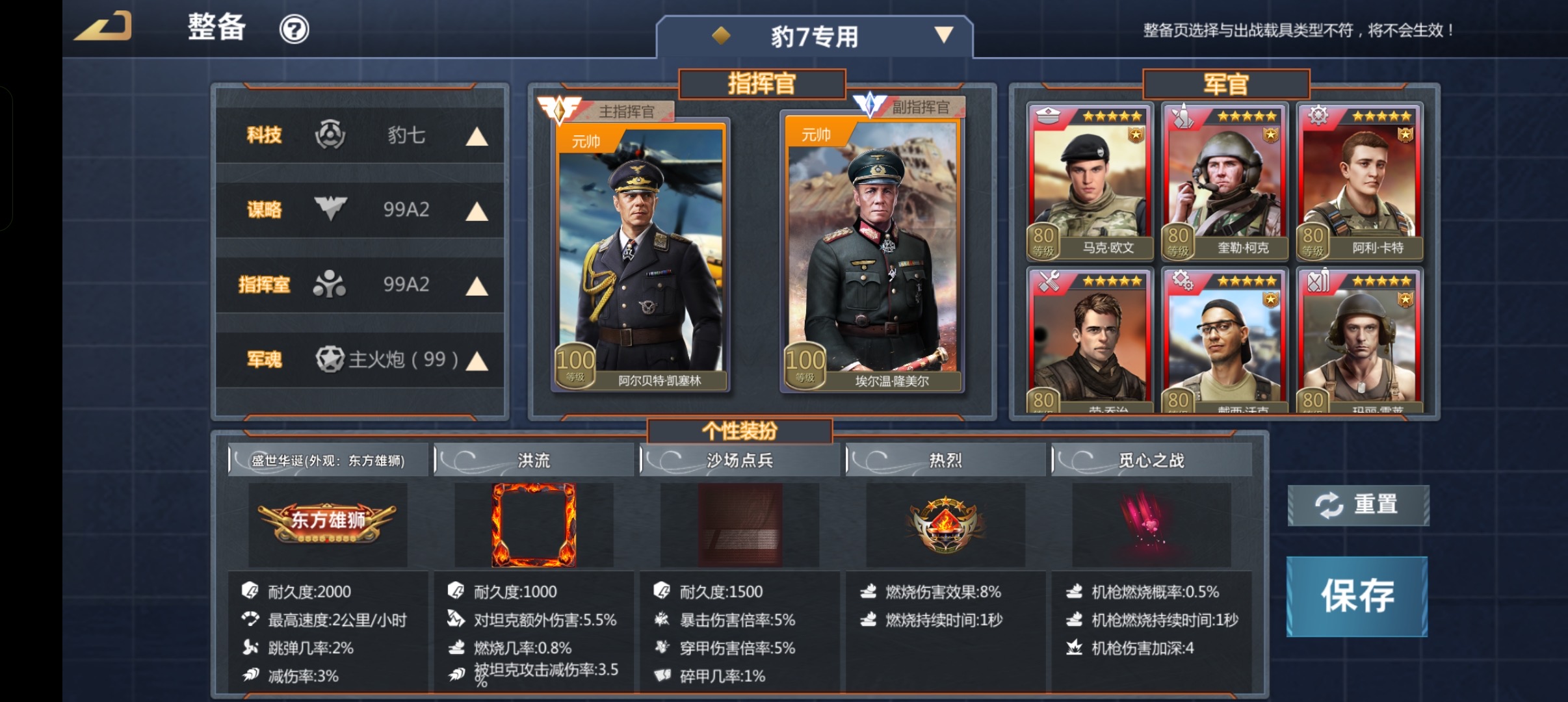Screen dimensions: 1568x702
Task: Select deputy commander 埃尔温·隆美尔 card
Action: [x=872, y=252]
